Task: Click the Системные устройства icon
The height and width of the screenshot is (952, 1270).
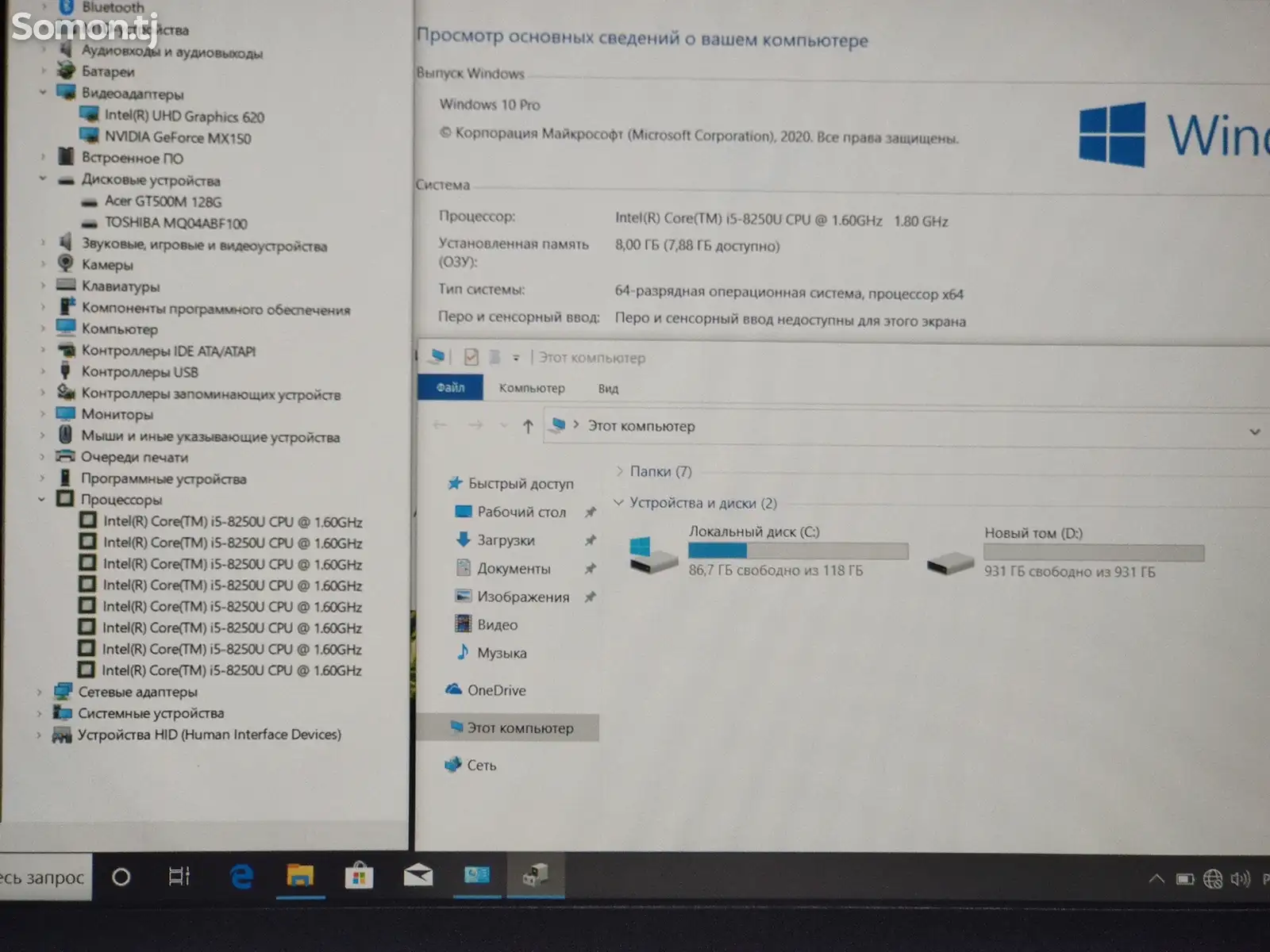Action: coord(63,712)
